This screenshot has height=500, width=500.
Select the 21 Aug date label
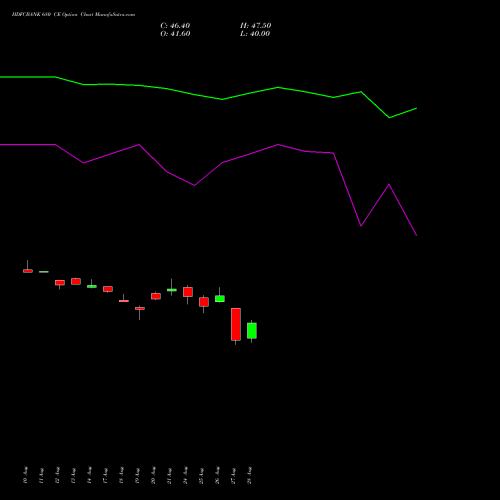[x=170, y=475]
